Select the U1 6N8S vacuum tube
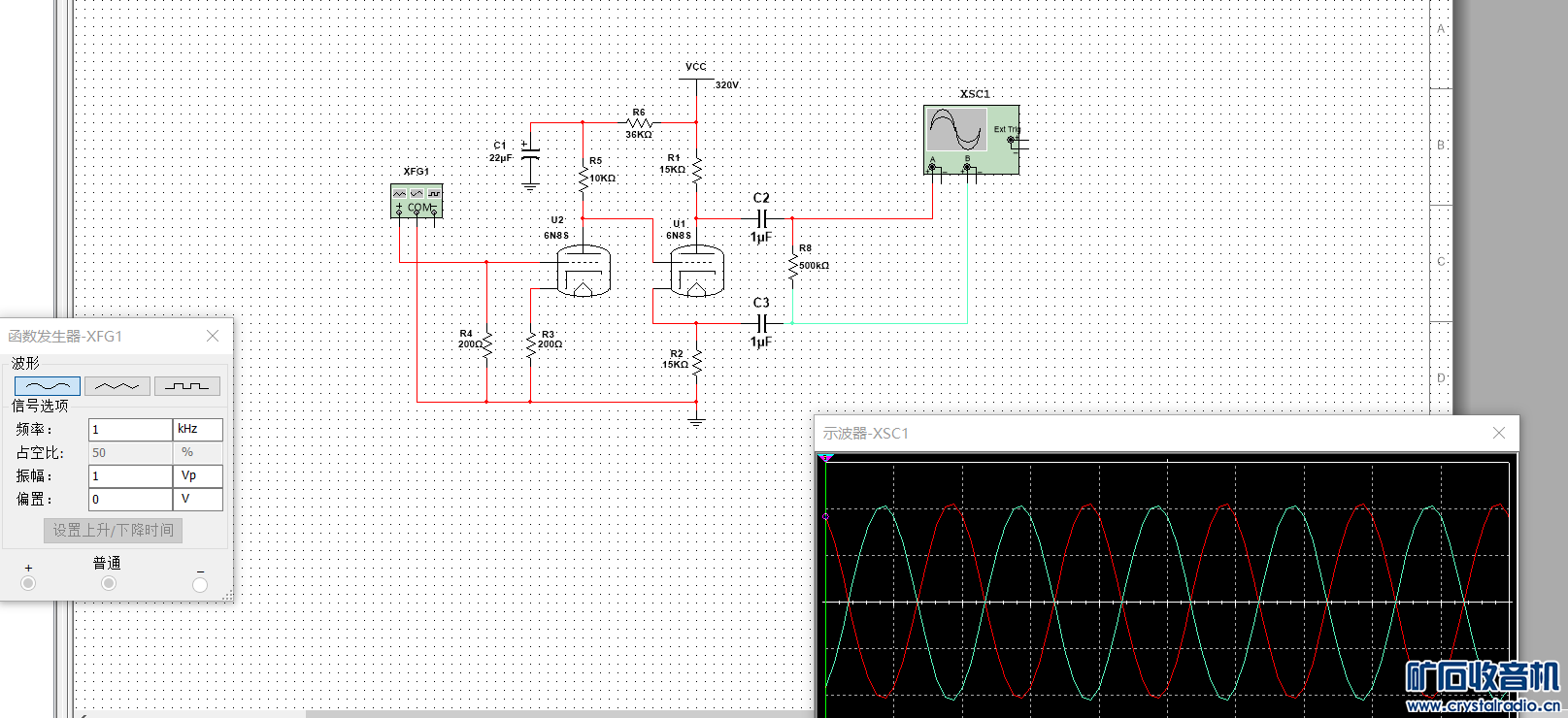 point(698,271)
